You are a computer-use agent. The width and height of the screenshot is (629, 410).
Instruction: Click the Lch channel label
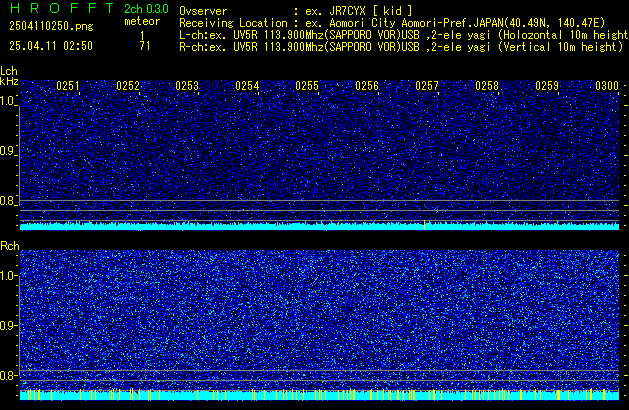(x=9, y=71)
